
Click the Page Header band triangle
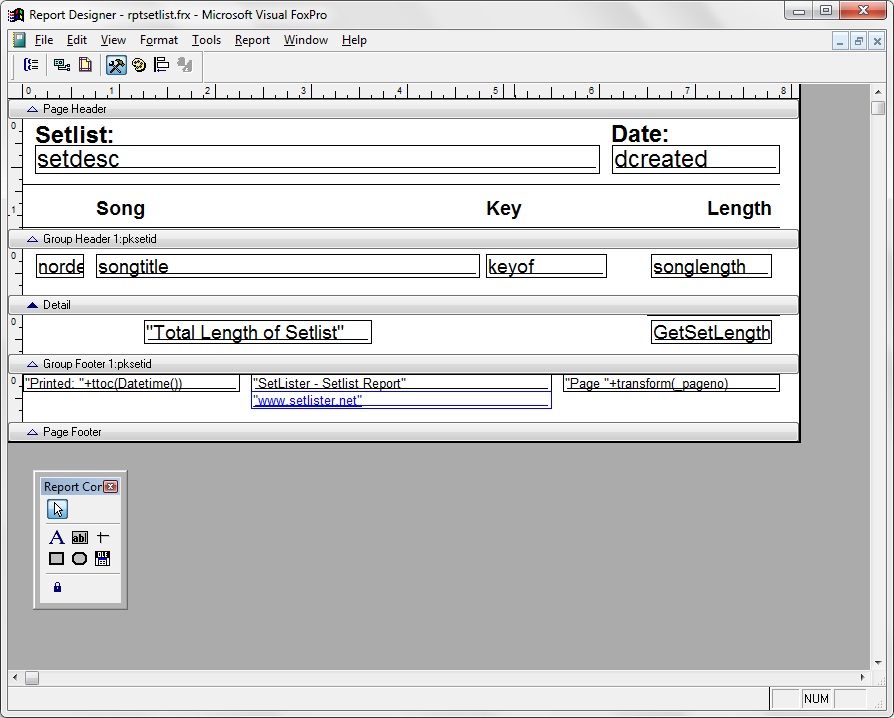point(32,109)
